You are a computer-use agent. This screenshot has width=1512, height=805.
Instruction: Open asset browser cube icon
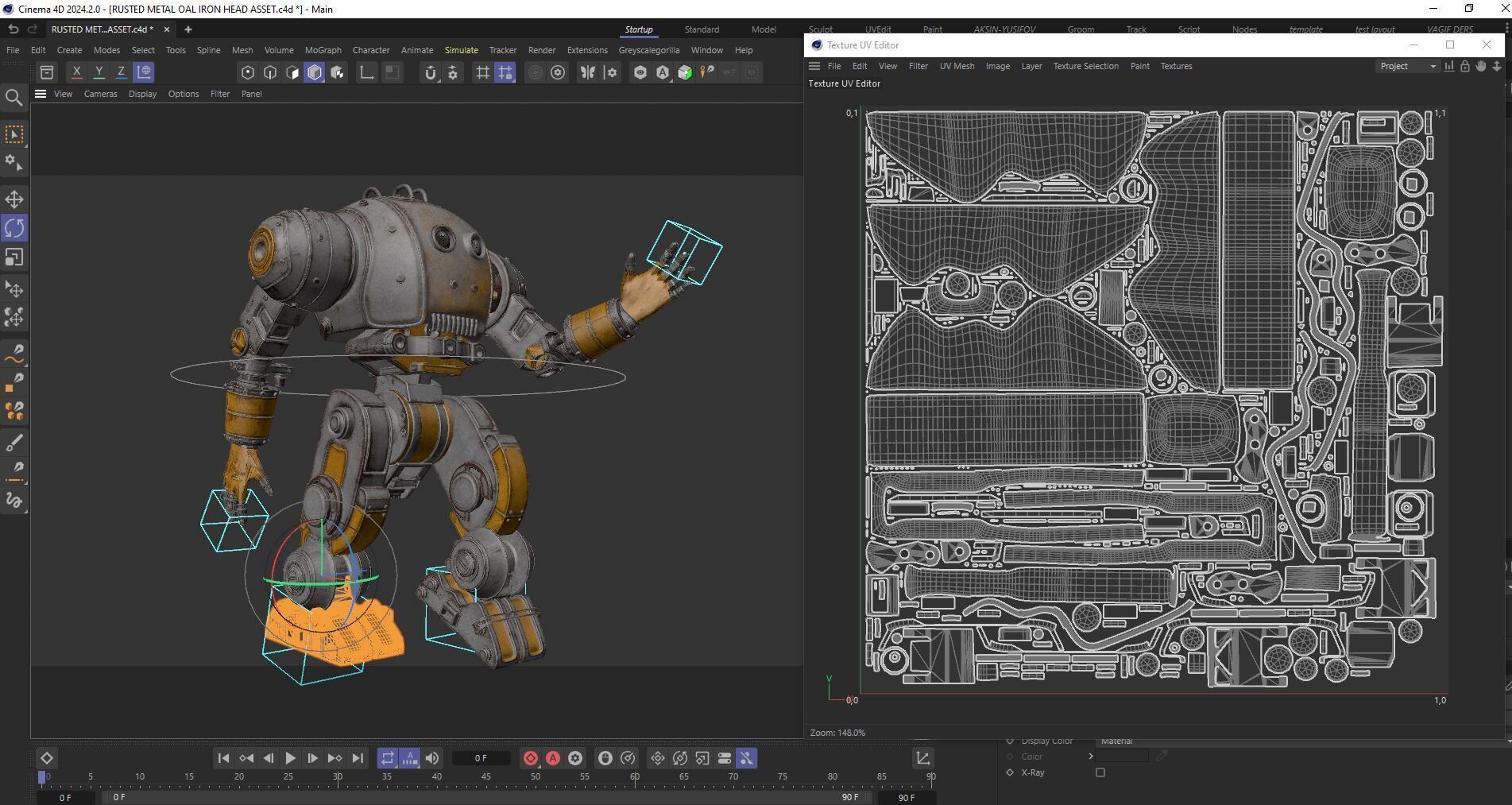coord(685,72)
